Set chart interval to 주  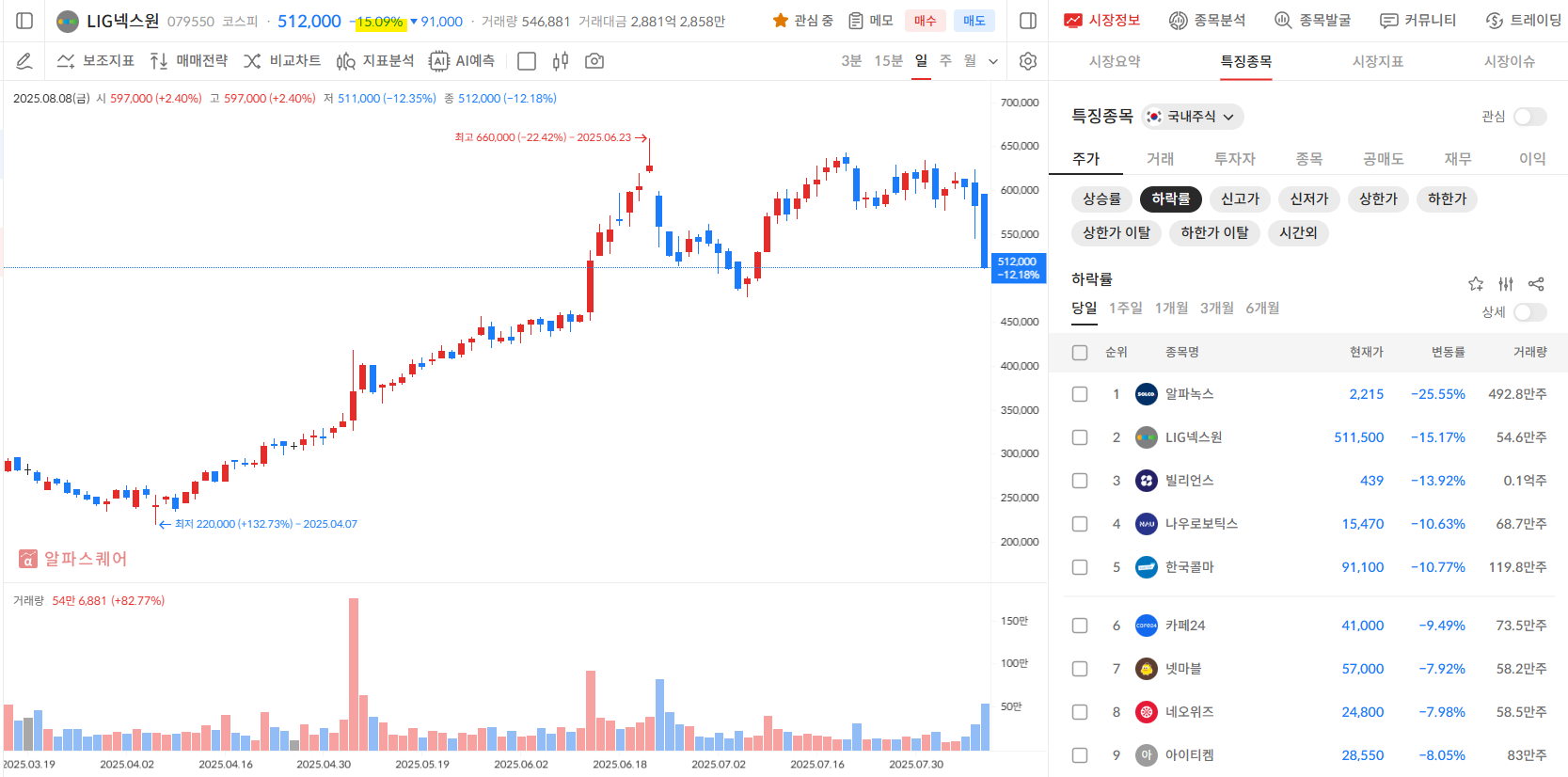pyautogui.click(x=945, y=61)
